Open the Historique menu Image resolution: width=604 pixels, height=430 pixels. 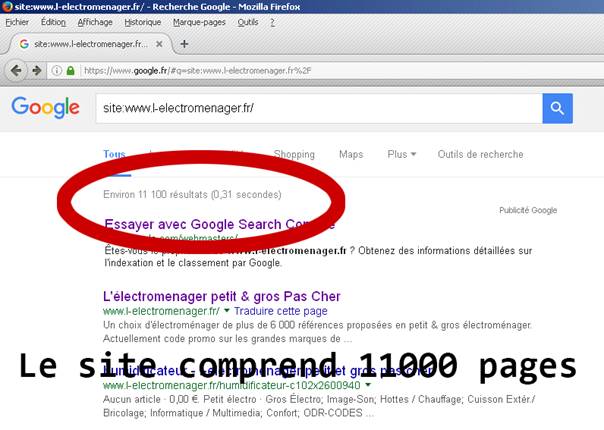pyautogui.click(x=142, y=22)
